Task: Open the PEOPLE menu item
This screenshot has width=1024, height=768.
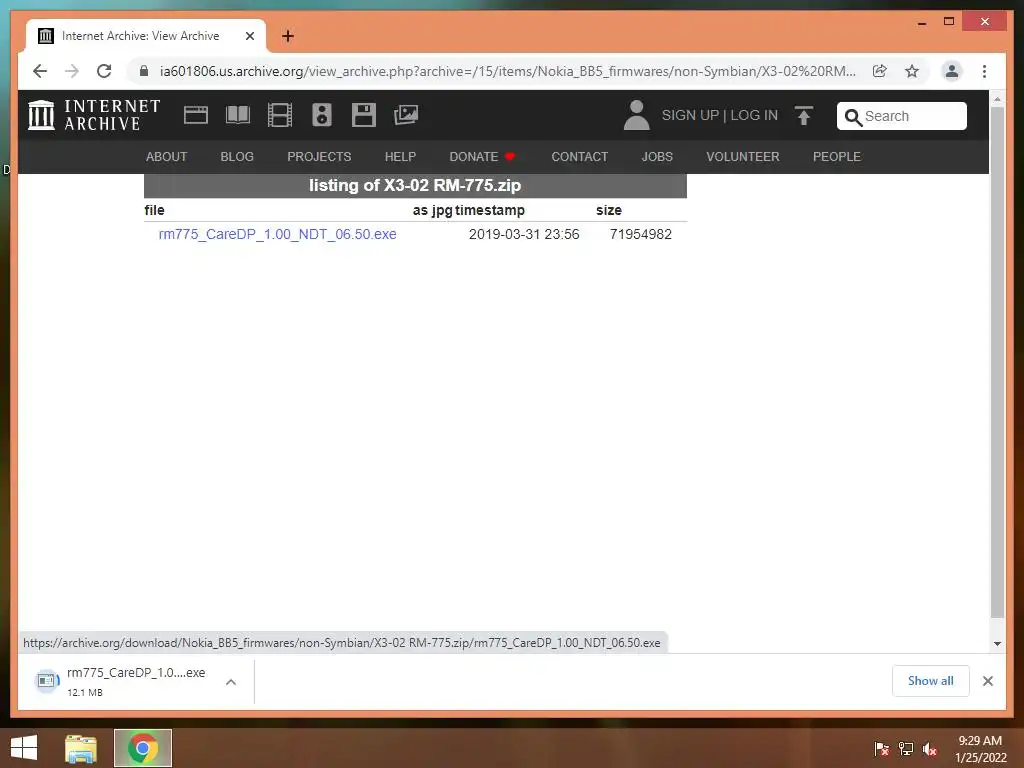Action: [837, 157]
